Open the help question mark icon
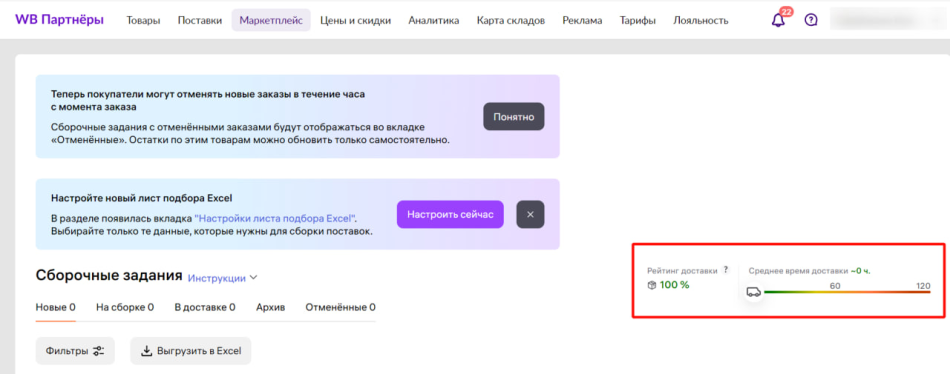 pyautogui.click(x=811, y=20)
